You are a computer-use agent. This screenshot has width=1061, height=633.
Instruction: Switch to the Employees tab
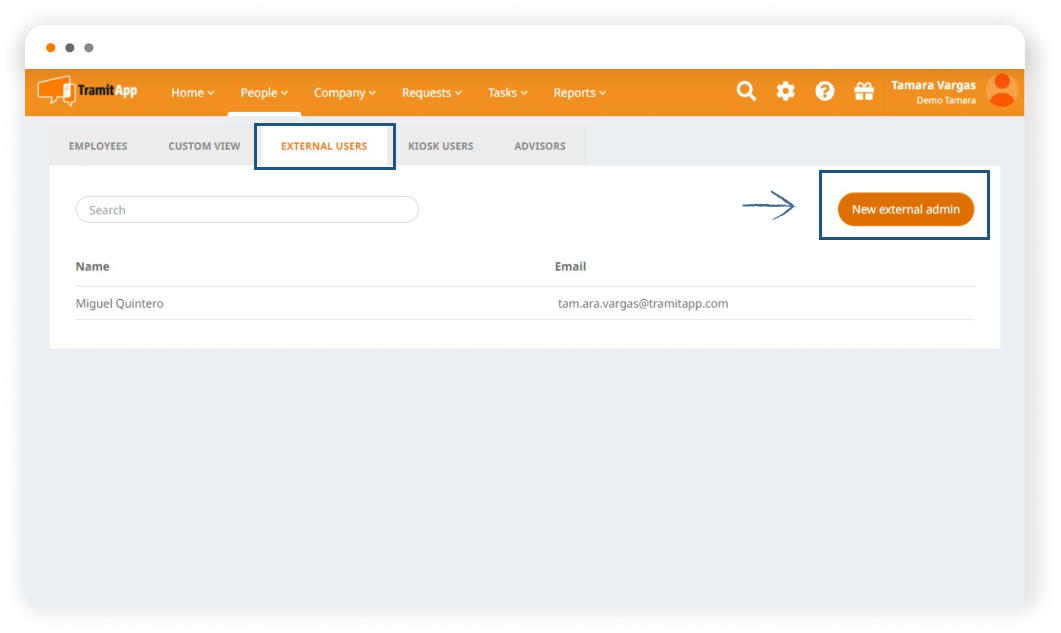click(x=98, y=146)
